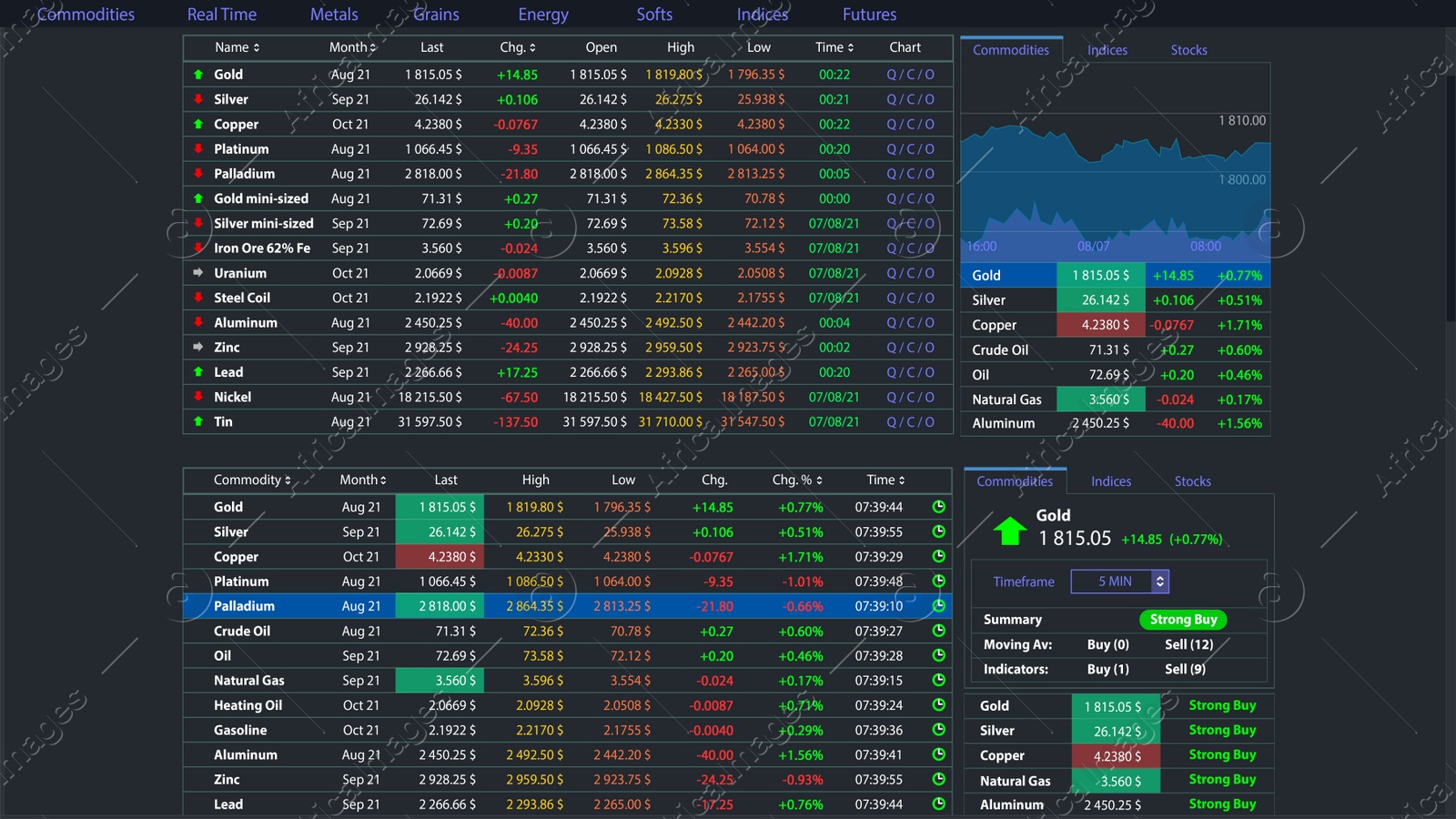Click the clock icon in the Natural Gas 07:39:15 row
This screenshot has height=819, width=1456.
pyautogui.click(x=939, y=680)
